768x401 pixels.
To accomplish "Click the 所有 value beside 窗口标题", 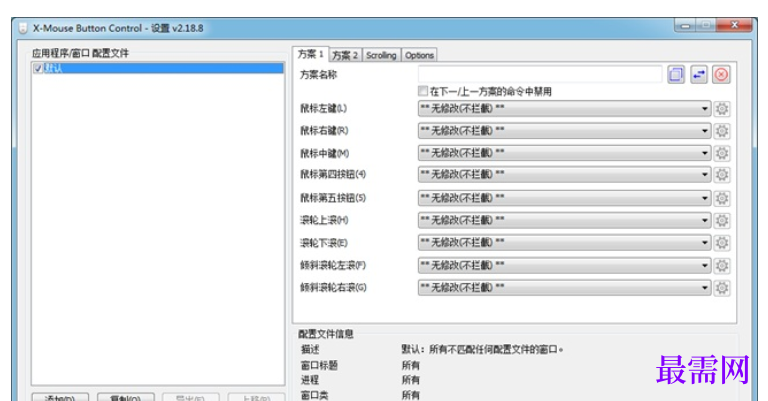I will [410, 365].
